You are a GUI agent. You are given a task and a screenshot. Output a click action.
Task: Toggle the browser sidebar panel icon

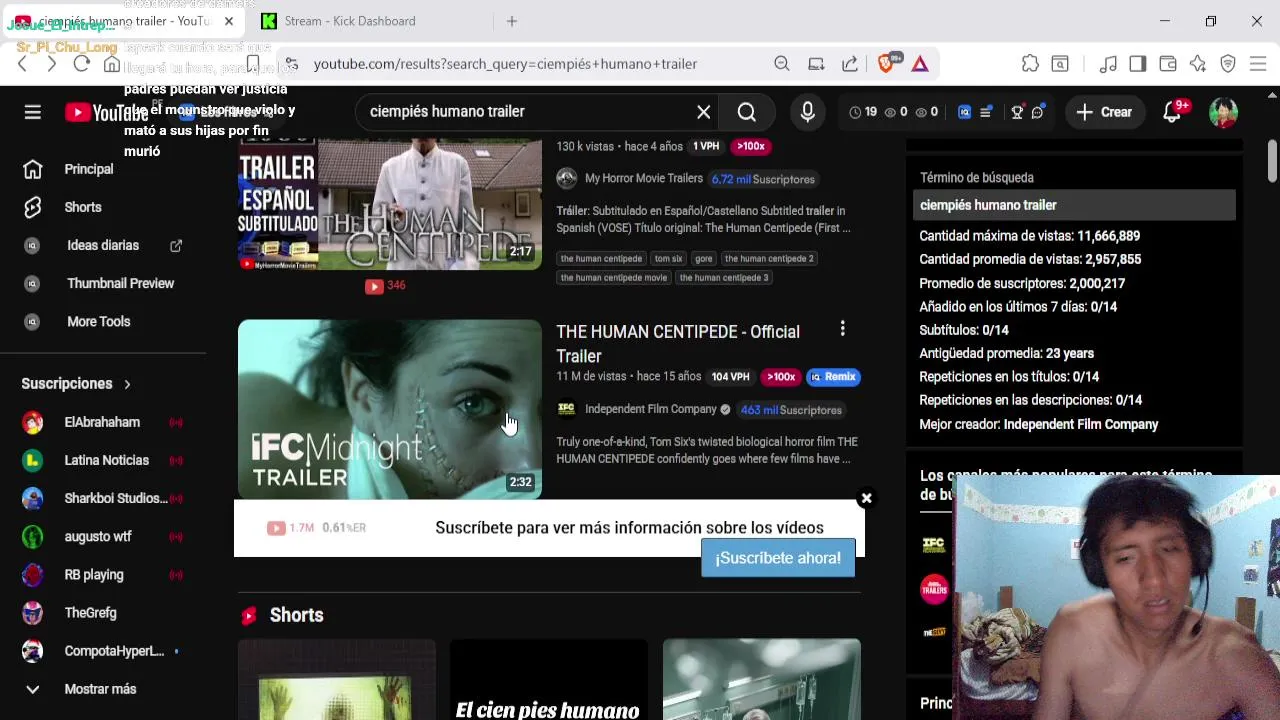tap(1138, 64)
